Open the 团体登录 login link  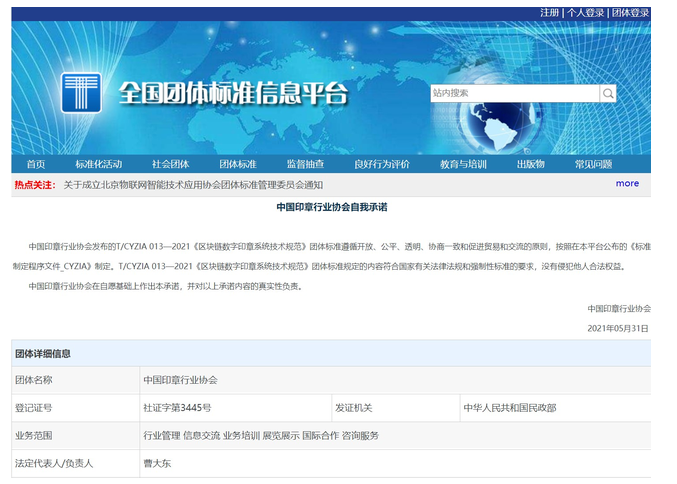[630, 13]
